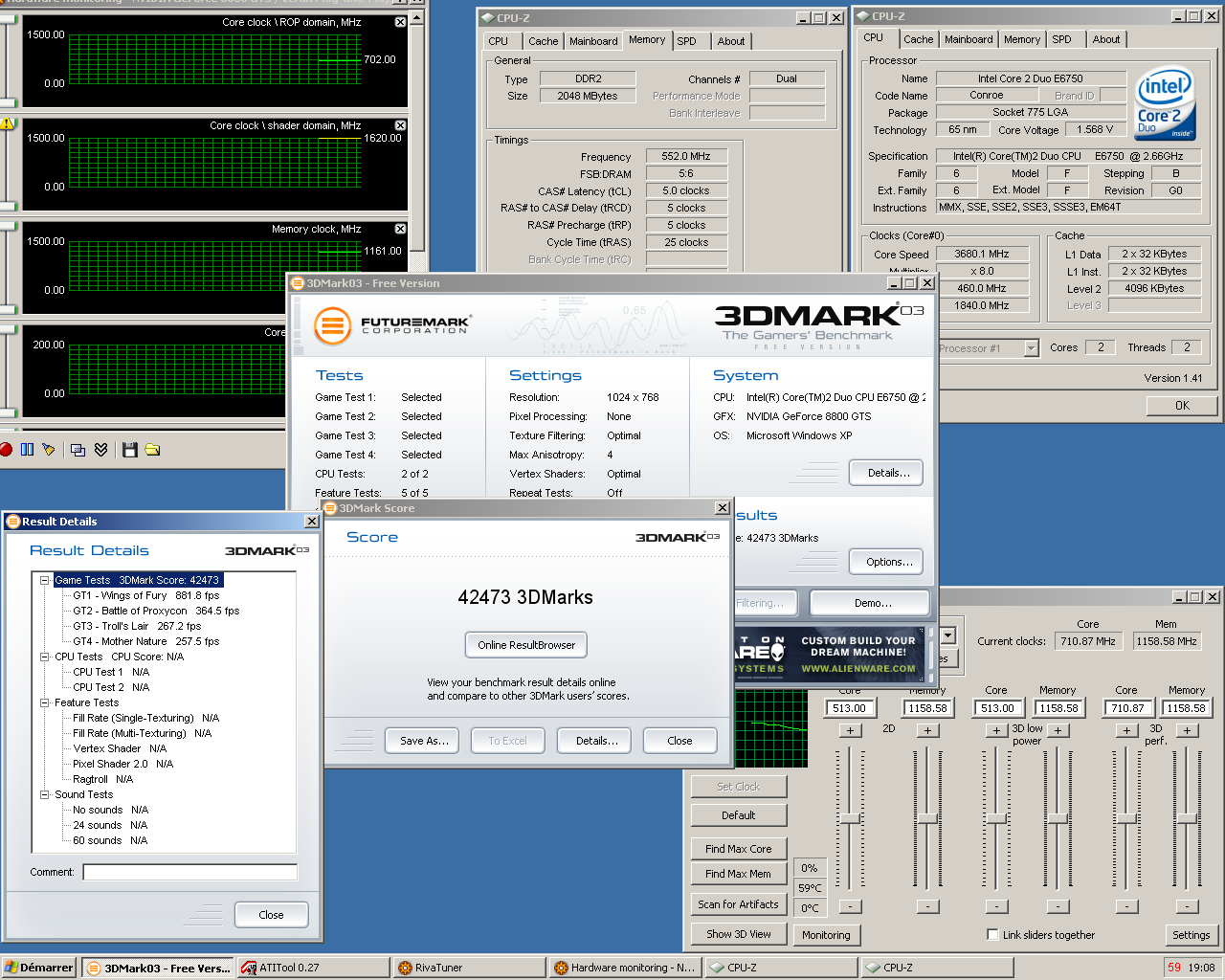Open Cache tab in right CPU-Z window

coord(918,39)
